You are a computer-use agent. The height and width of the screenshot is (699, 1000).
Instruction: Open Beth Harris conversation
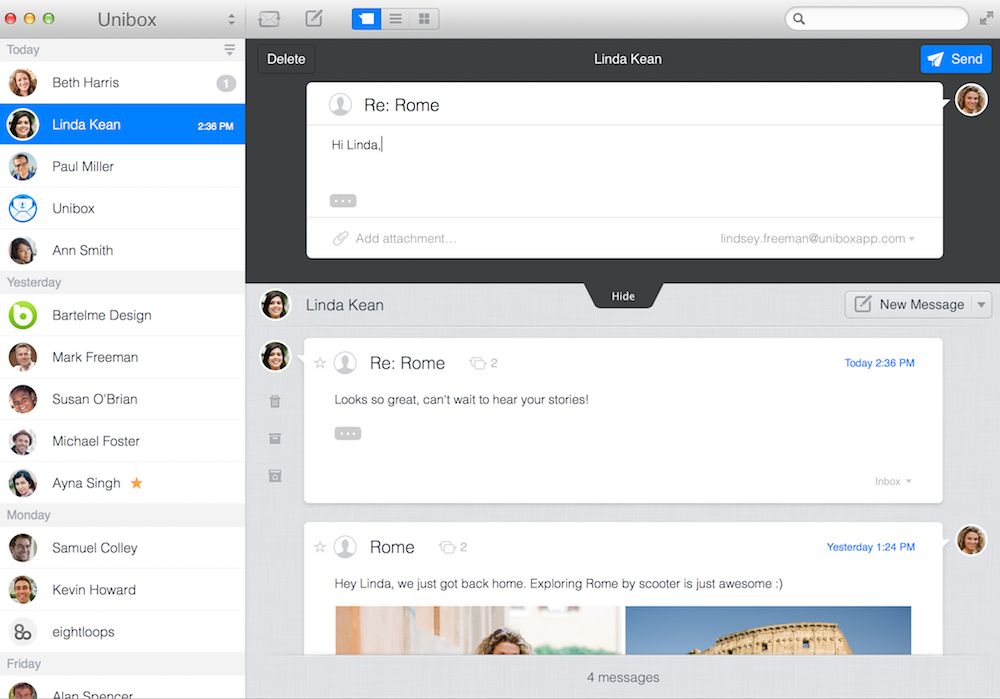coord(122,83)
